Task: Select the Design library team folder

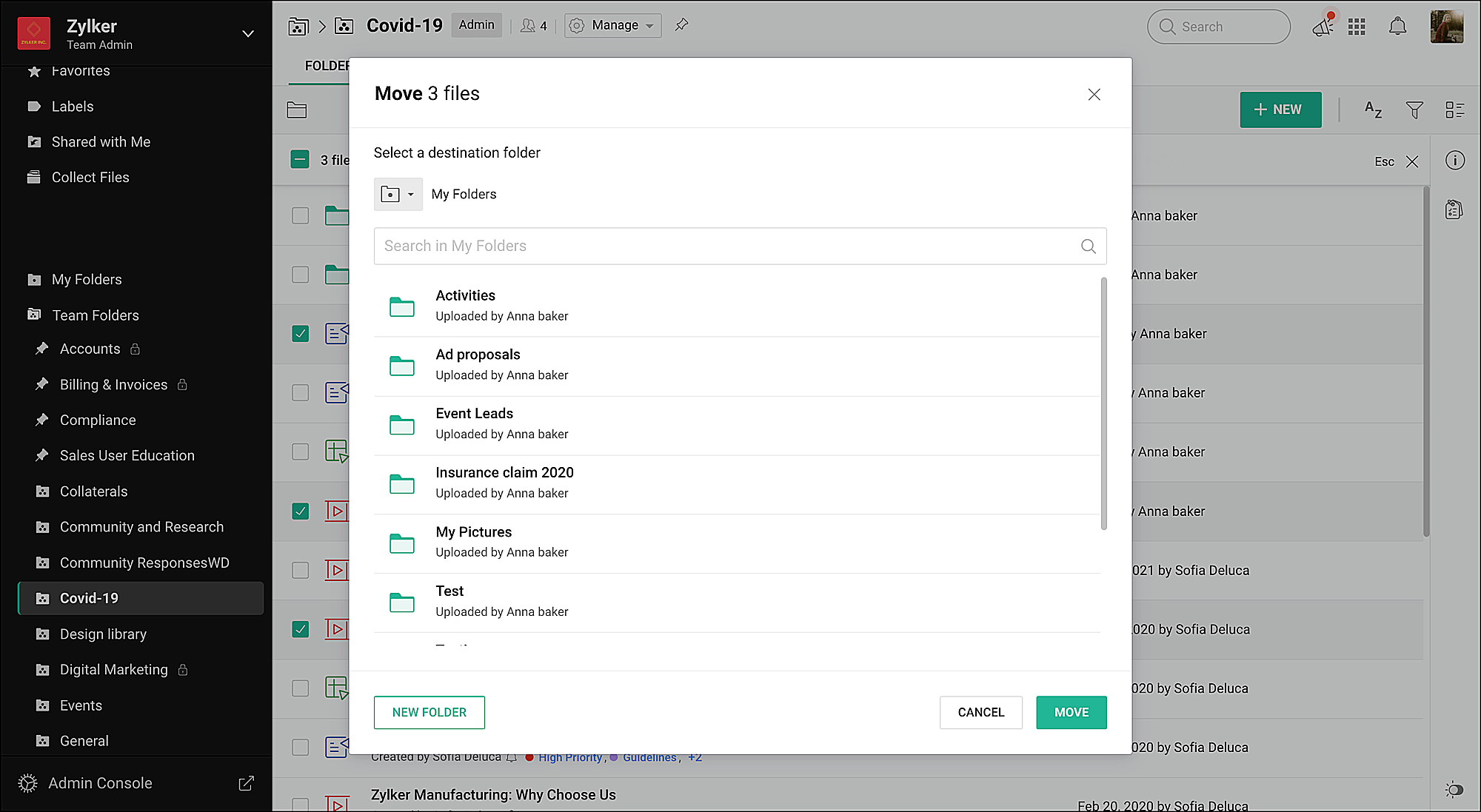Action: [103, 634]
